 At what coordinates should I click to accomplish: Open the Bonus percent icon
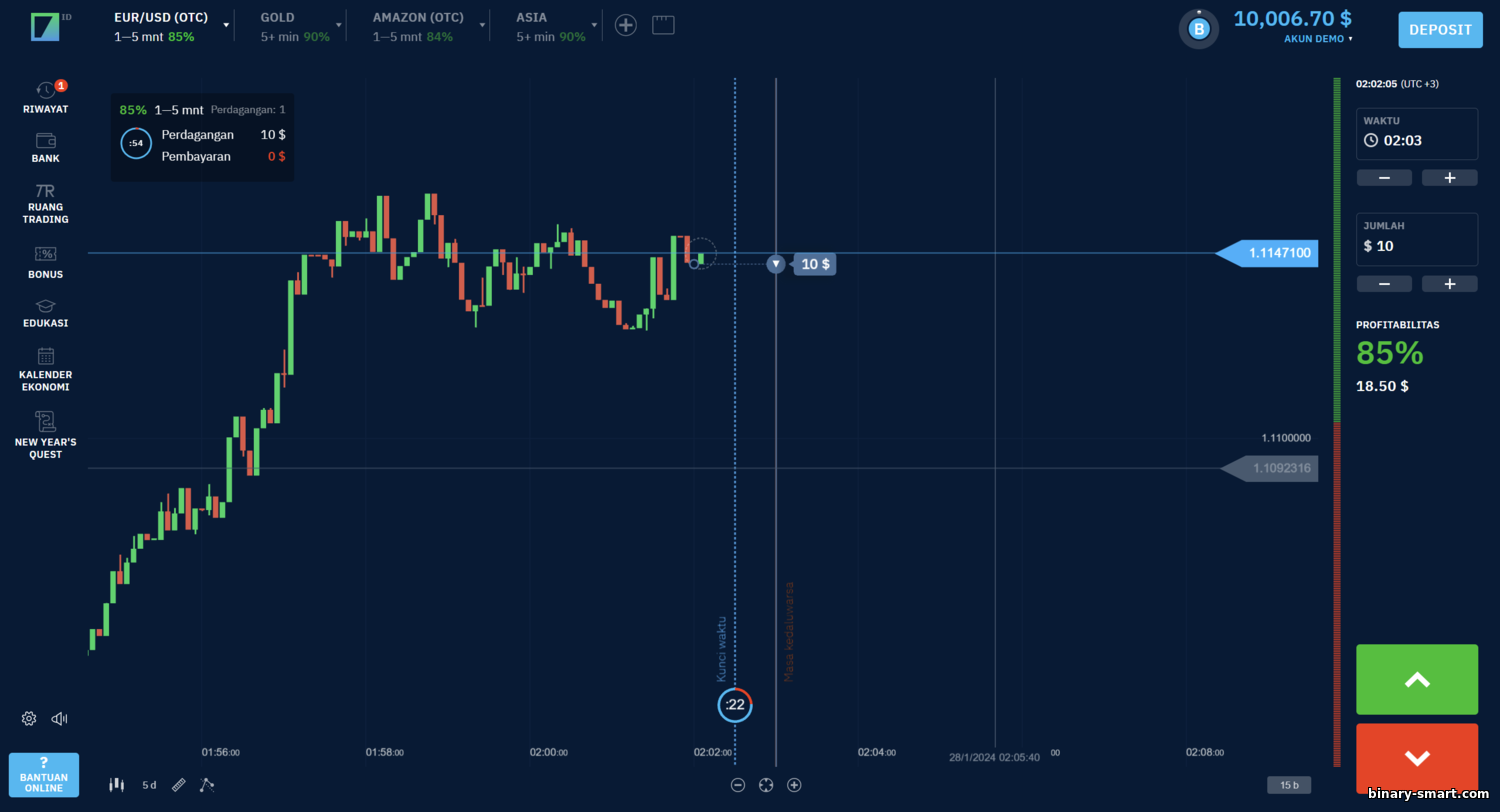point(46,262)
